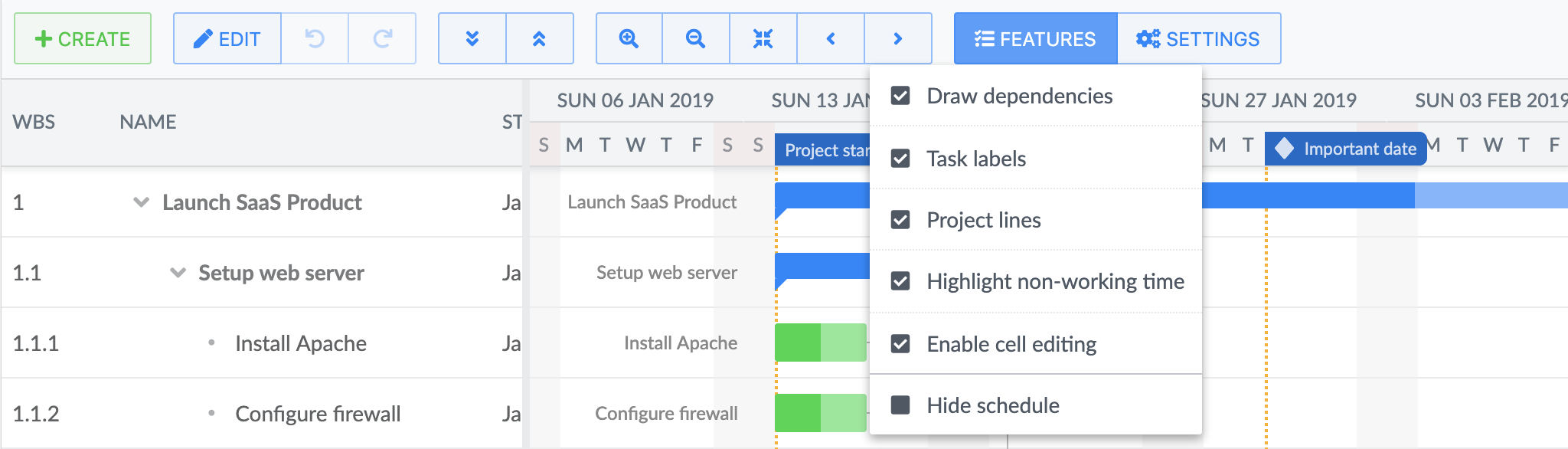Image resolution: width=1568 pixels, height=449 pixels.
Task: Shift timeline to next period
Action: (x=898, y=38)
